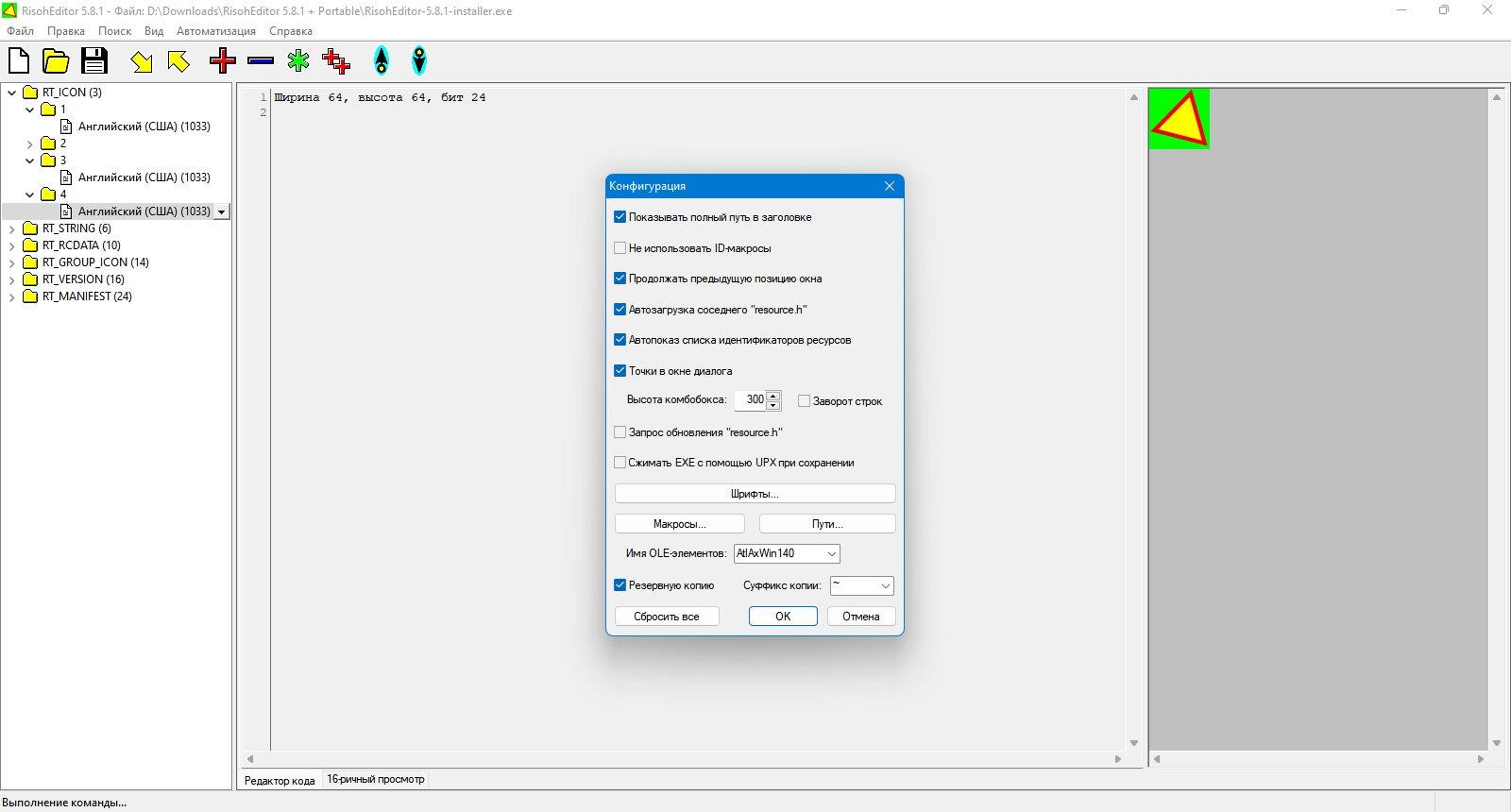Screen dimensions: 1511x812
Task: Open the "Суффикс копии" dropdown
Action: pos(861,585)
